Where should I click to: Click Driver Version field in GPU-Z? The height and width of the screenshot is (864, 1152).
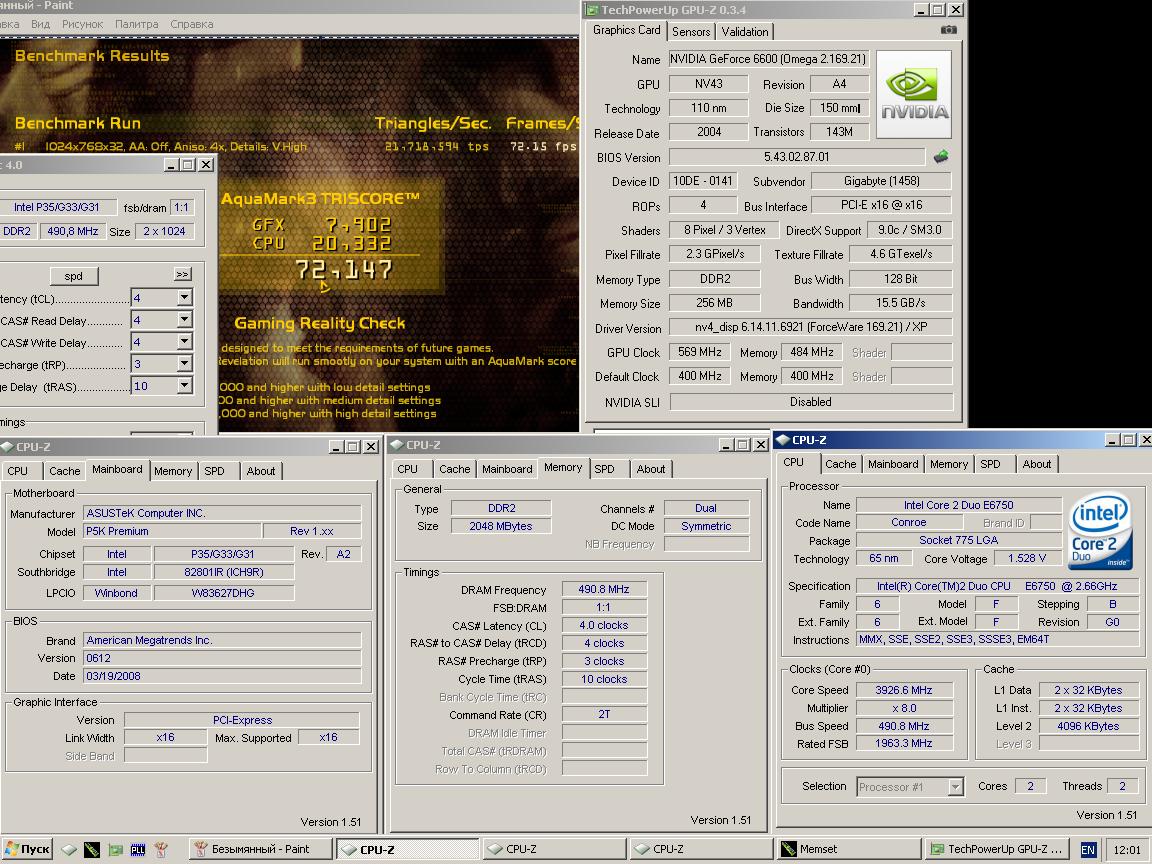[x=811, y=327]
